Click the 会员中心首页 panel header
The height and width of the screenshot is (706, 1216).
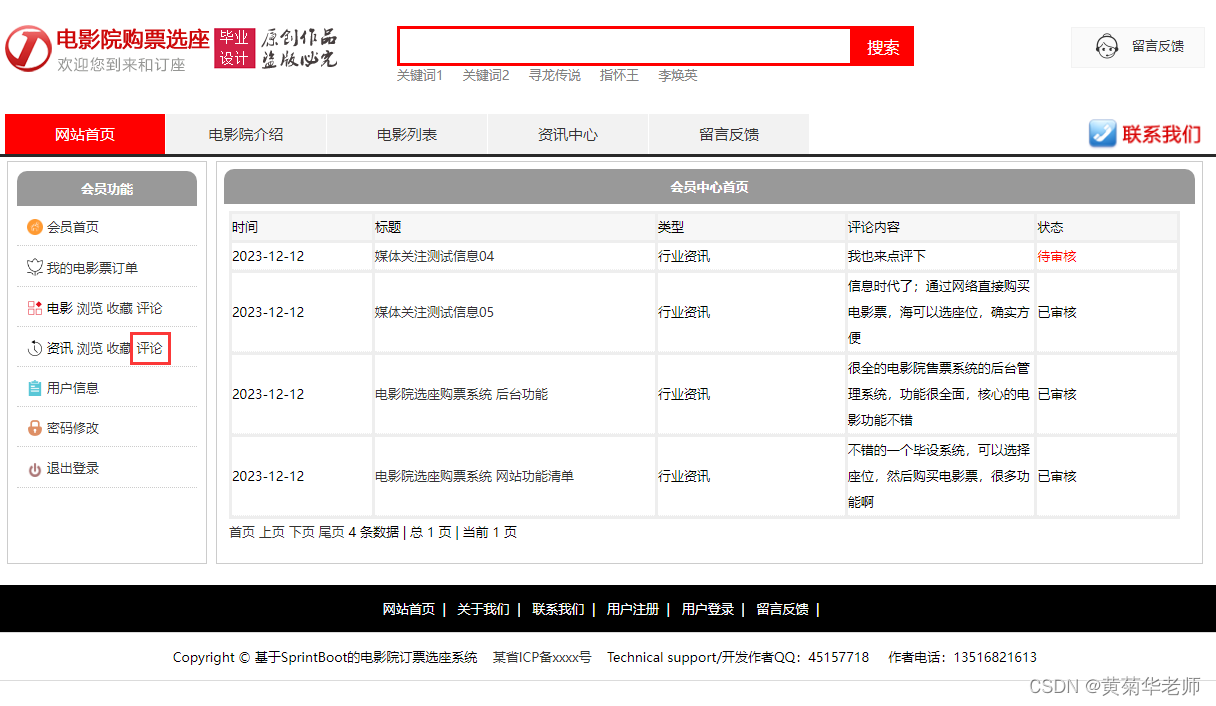pyautogui.click(x=709, y=187)
